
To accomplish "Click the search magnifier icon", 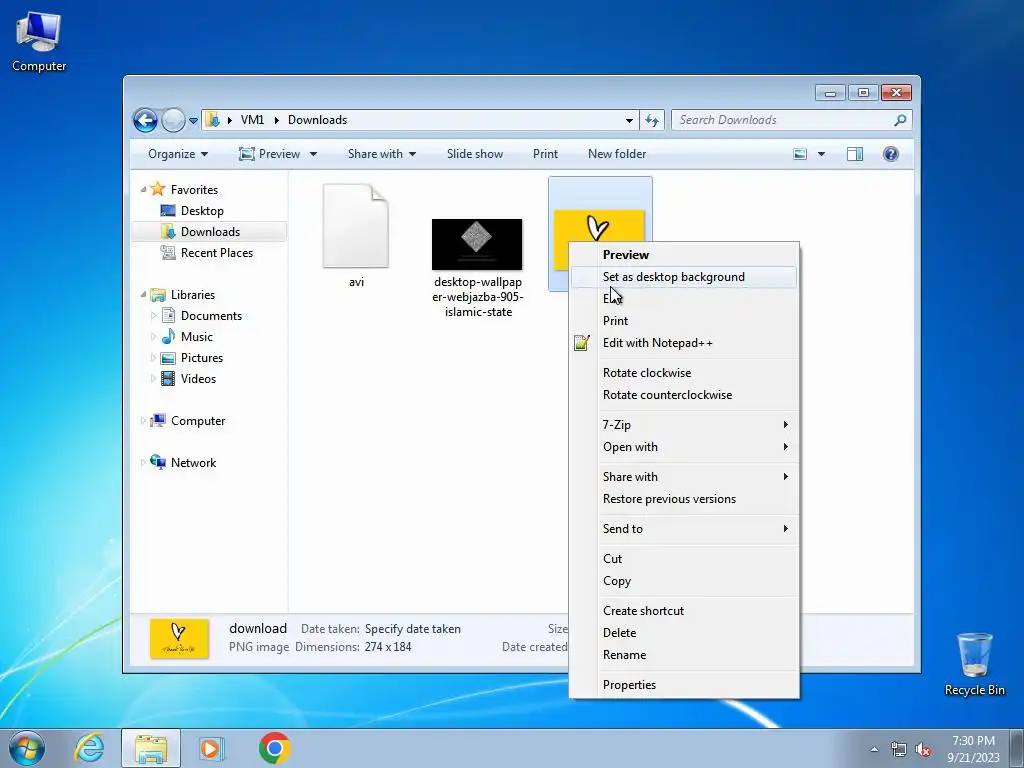I will (901, 120).
